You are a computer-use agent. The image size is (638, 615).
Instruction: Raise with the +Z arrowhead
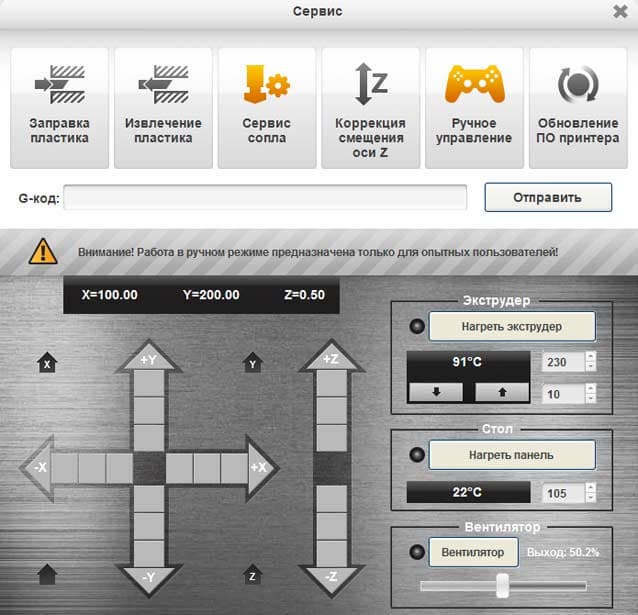[332, 357]
